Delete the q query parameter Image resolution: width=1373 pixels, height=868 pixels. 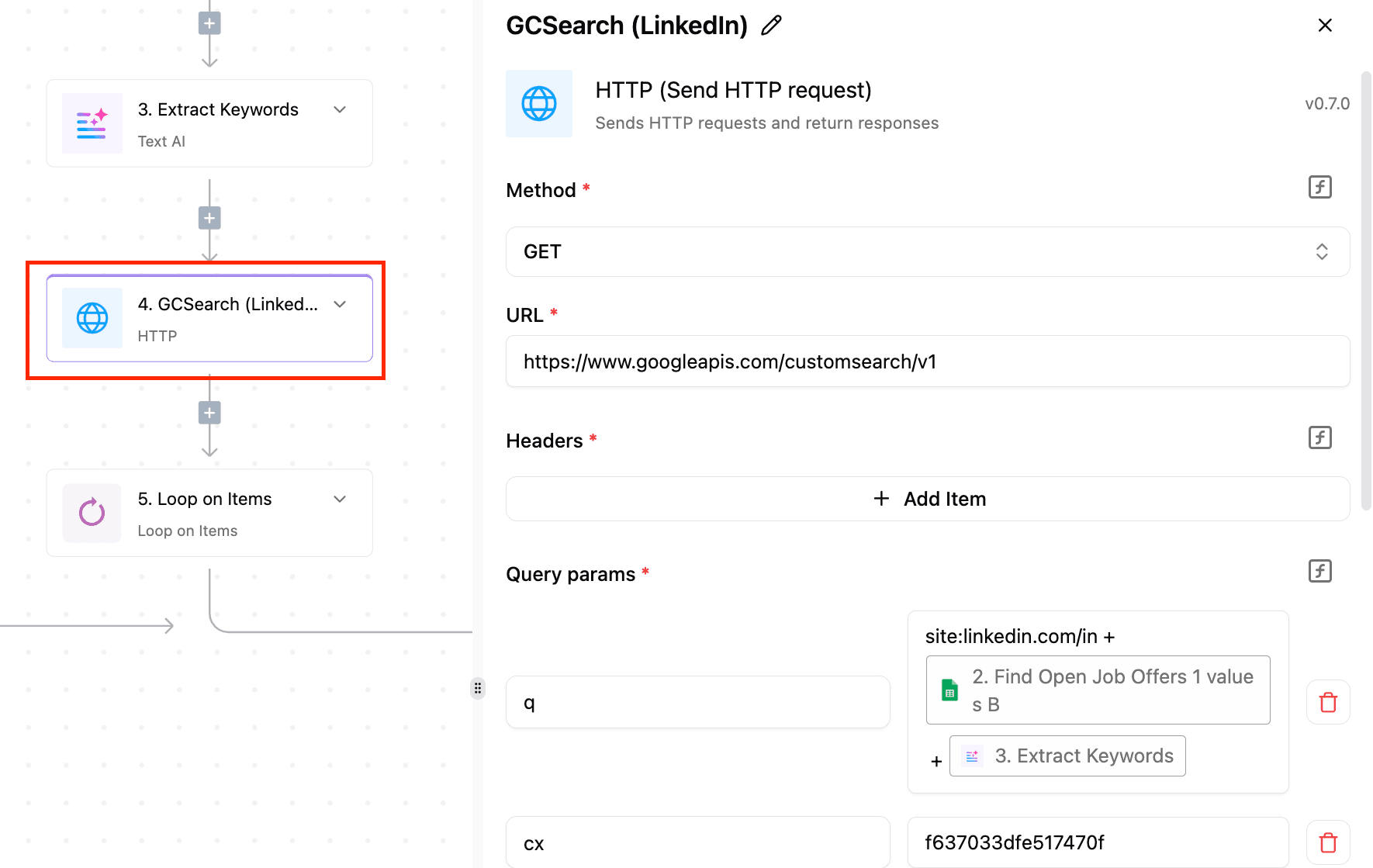point(1328,702)
